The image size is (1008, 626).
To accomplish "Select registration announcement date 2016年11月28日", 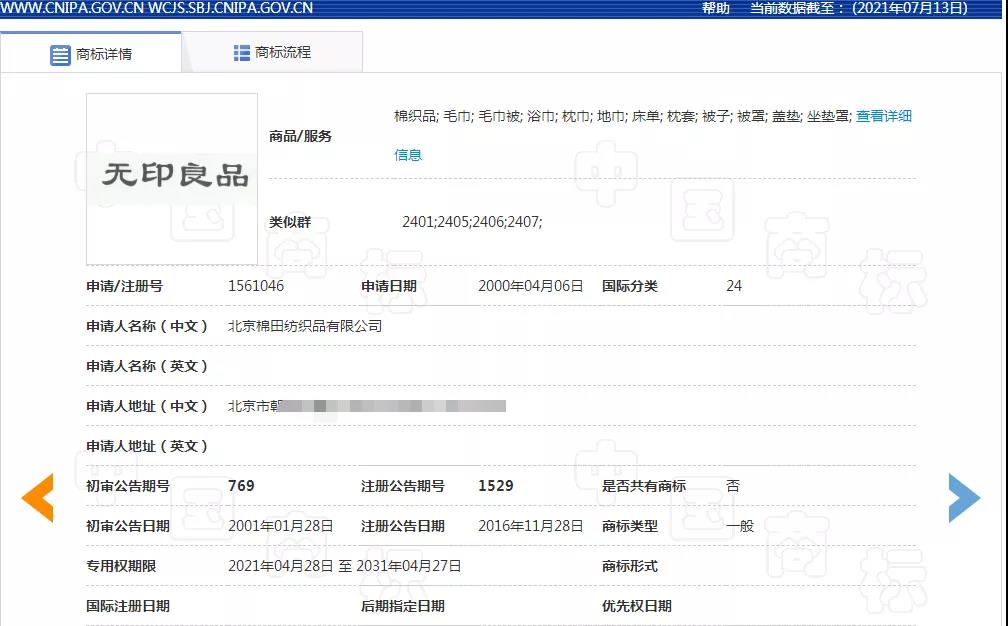I will [530, 526].
